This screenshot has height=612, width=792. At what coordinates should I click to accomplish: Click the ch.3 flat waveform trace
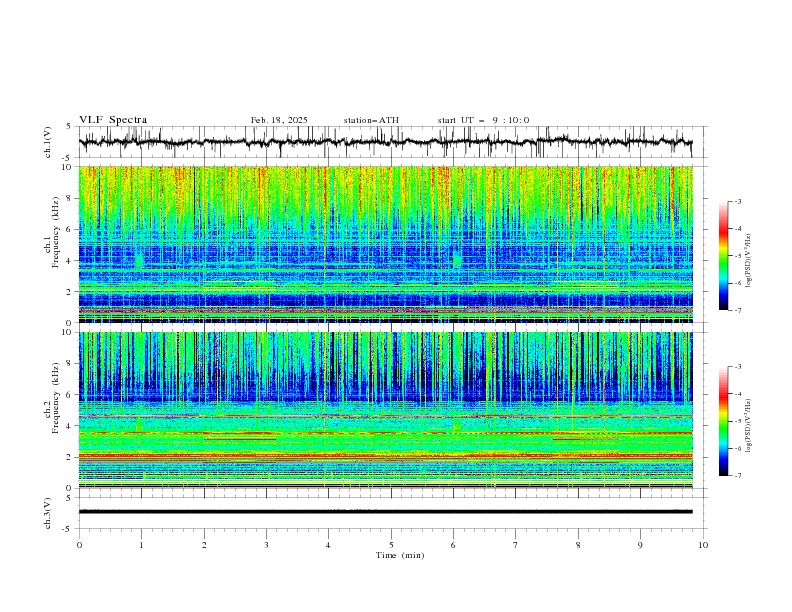386,512
